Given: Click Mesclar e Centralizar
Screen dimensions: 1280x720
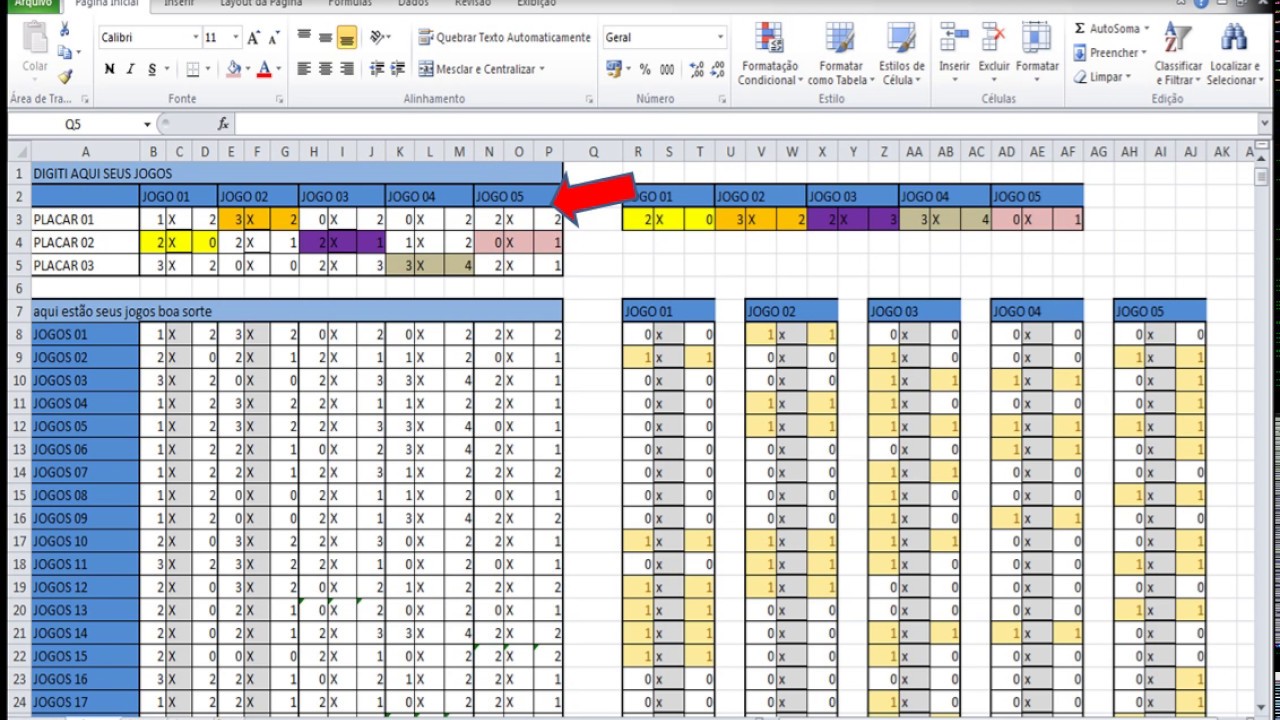Looking at the screenshot, I should coord(476,69).
